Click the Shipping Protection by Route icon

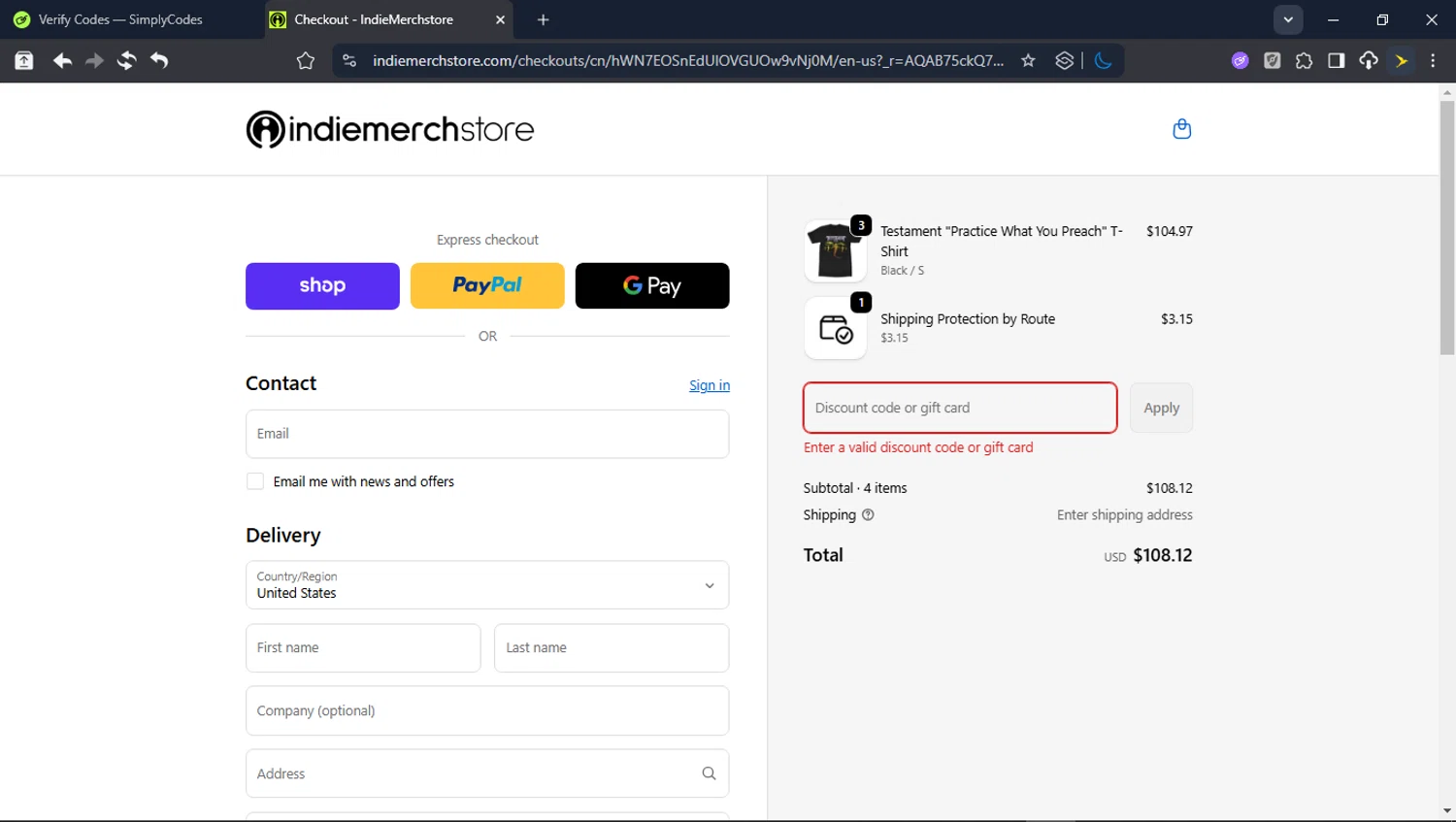pos(836,328)
